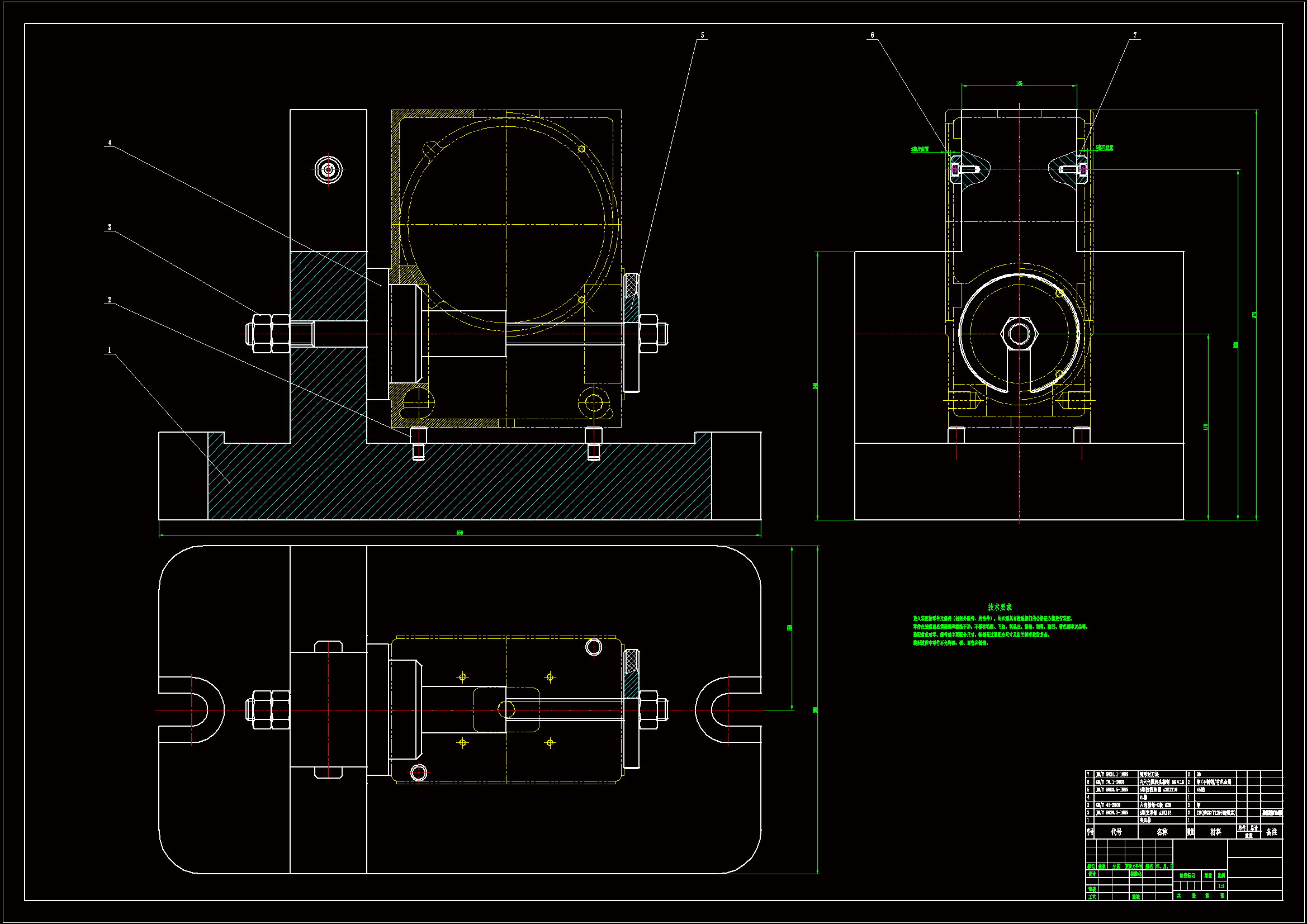Click the 材料 column header
This screenshot has width=1307, height=924.
[x=1215, y=832]
